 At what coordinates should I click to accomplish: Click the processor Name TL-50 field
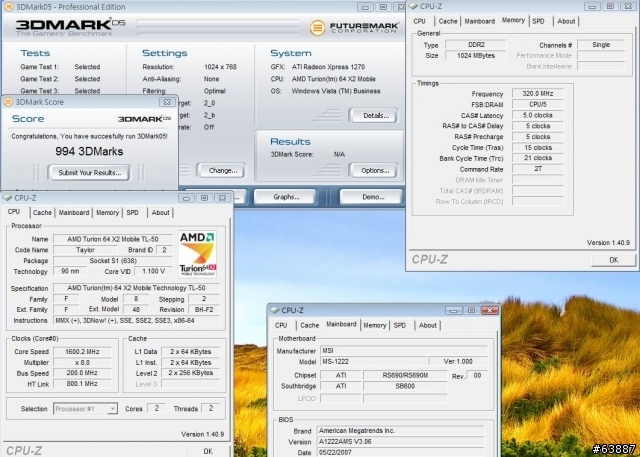(x=113, y=239)
